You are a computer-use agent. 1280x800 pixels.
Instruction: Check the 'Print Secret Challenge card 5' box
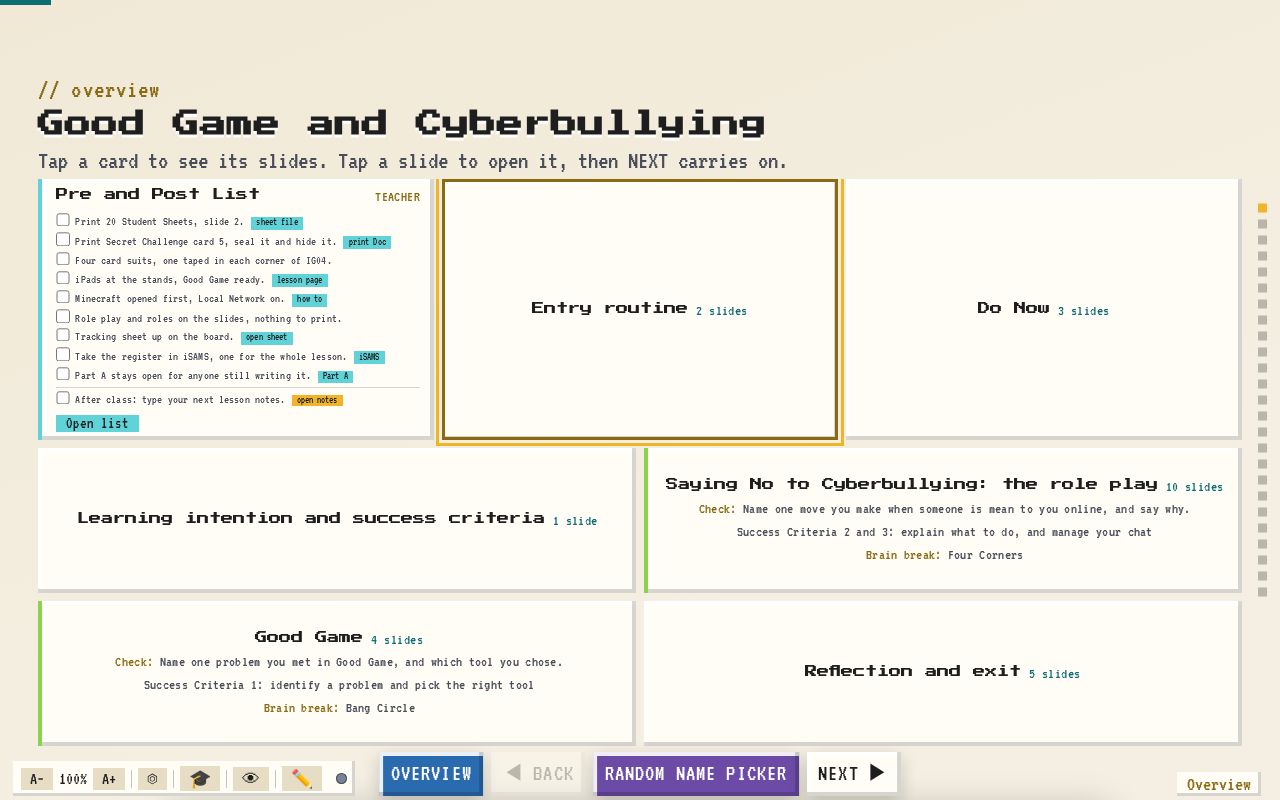63,240
